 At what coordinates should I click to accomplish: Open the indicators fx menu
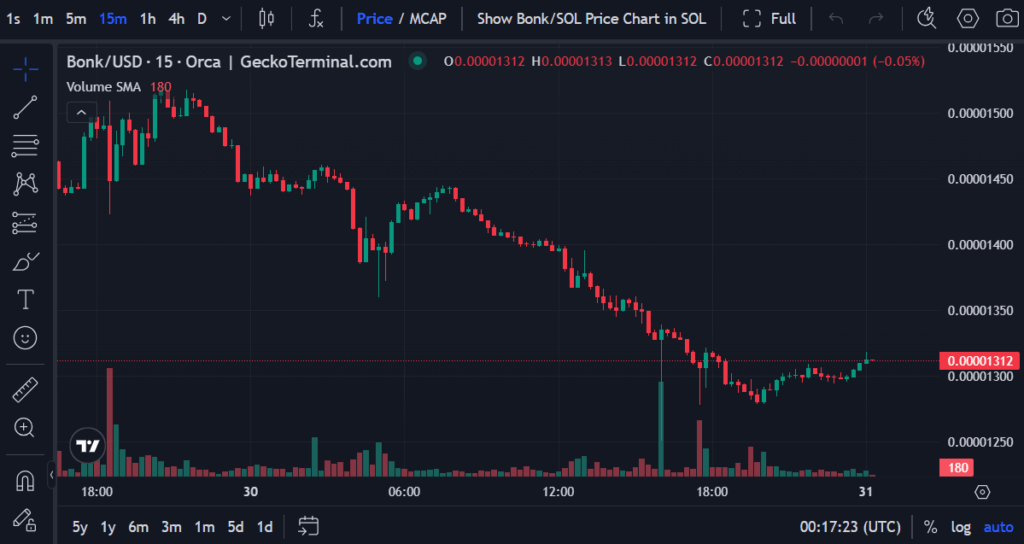[x=316, y=18]
